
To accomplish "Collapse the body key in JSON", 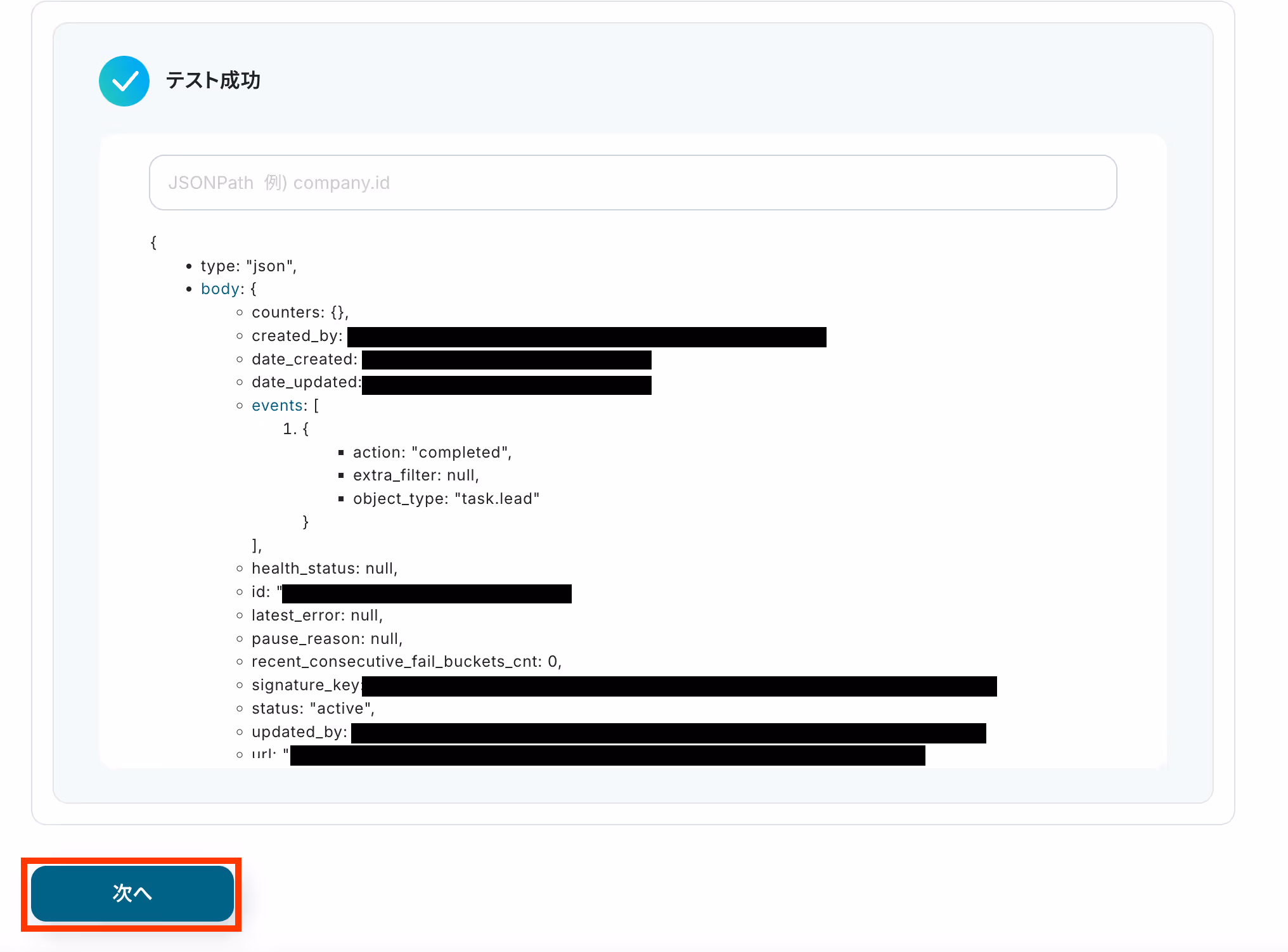I will [220, 289].
